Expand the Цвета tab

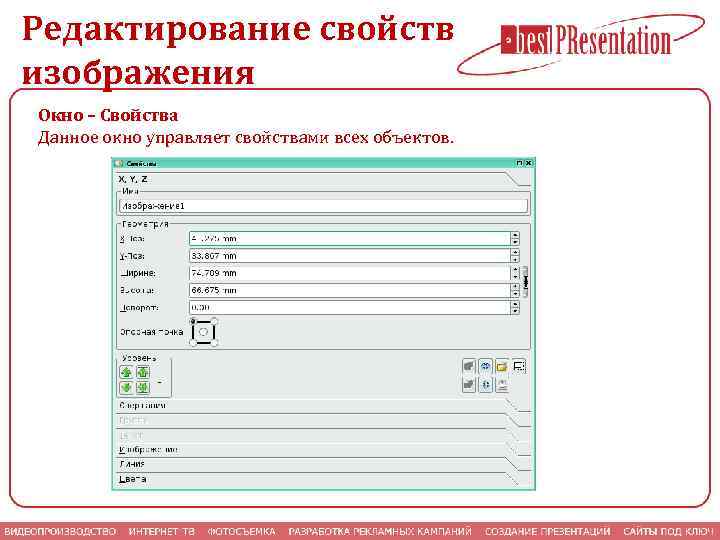point(323,479)
